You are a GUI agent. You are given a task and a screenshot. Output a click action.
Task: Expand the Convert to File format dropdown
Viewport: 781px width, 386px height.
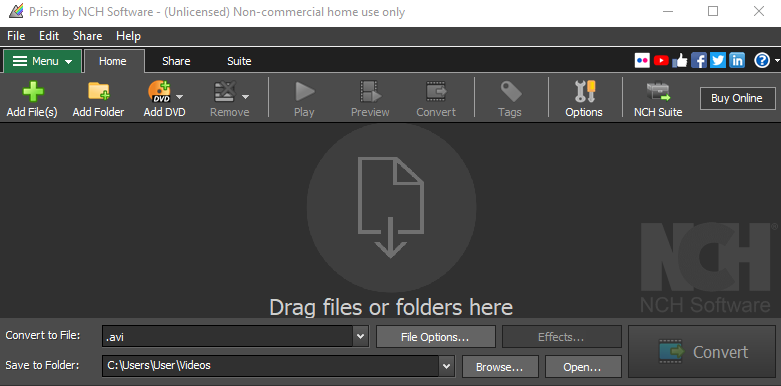(361, 337)
